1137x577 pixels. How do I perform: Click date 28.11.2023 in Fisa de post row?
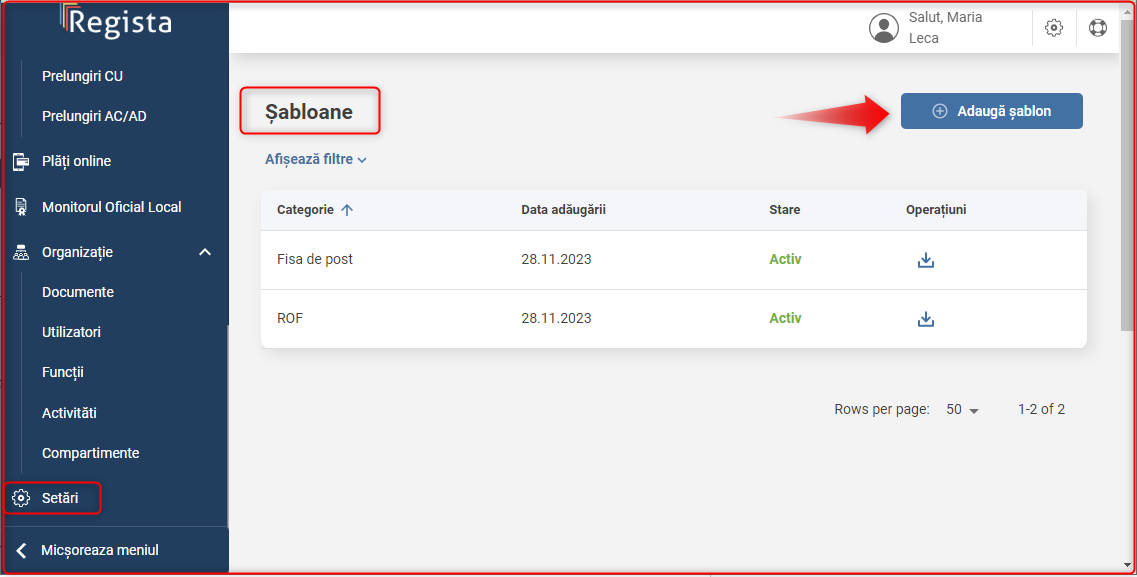tap(556, 260)
